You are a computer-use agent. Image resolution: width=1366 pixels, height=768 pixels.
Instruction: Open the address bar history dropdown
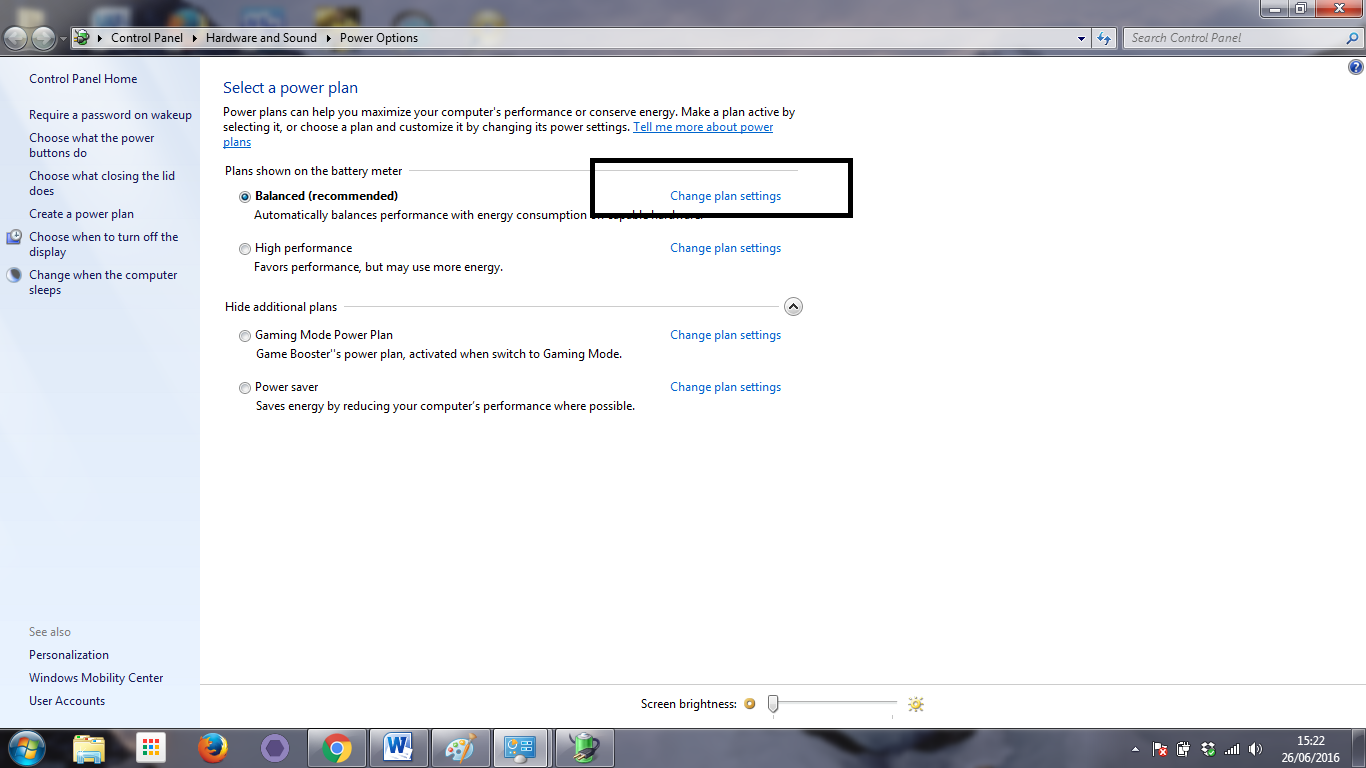pos(1082,38)
